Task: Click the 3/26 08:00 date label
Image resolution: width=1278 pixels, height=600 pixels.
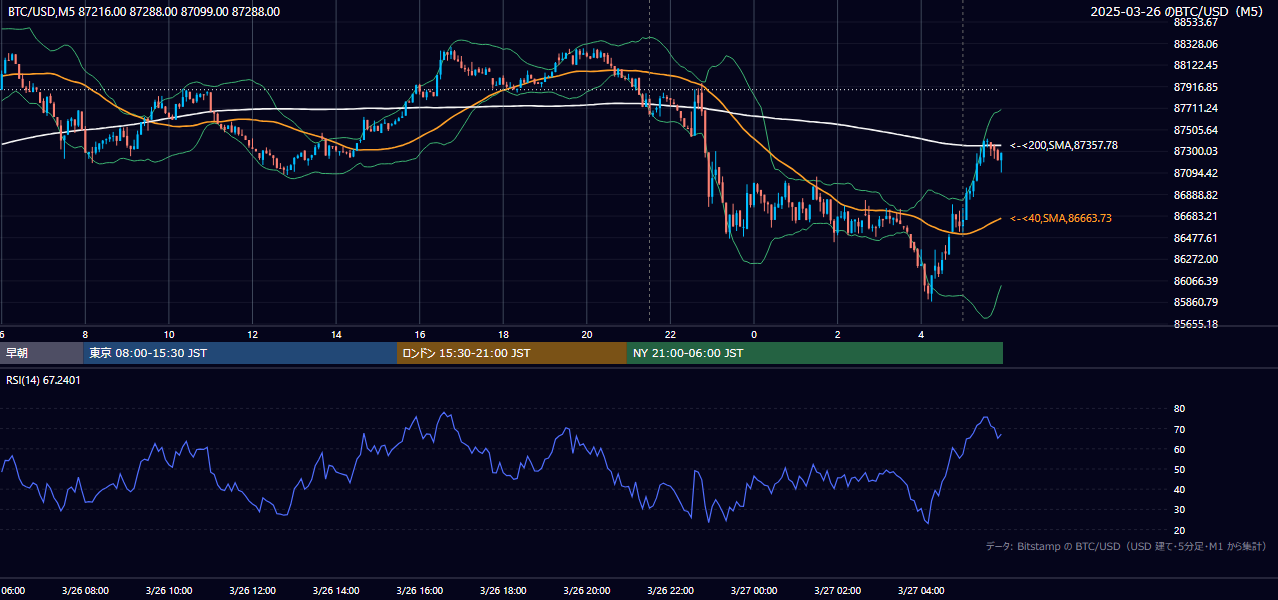Action: coord(85,591)
